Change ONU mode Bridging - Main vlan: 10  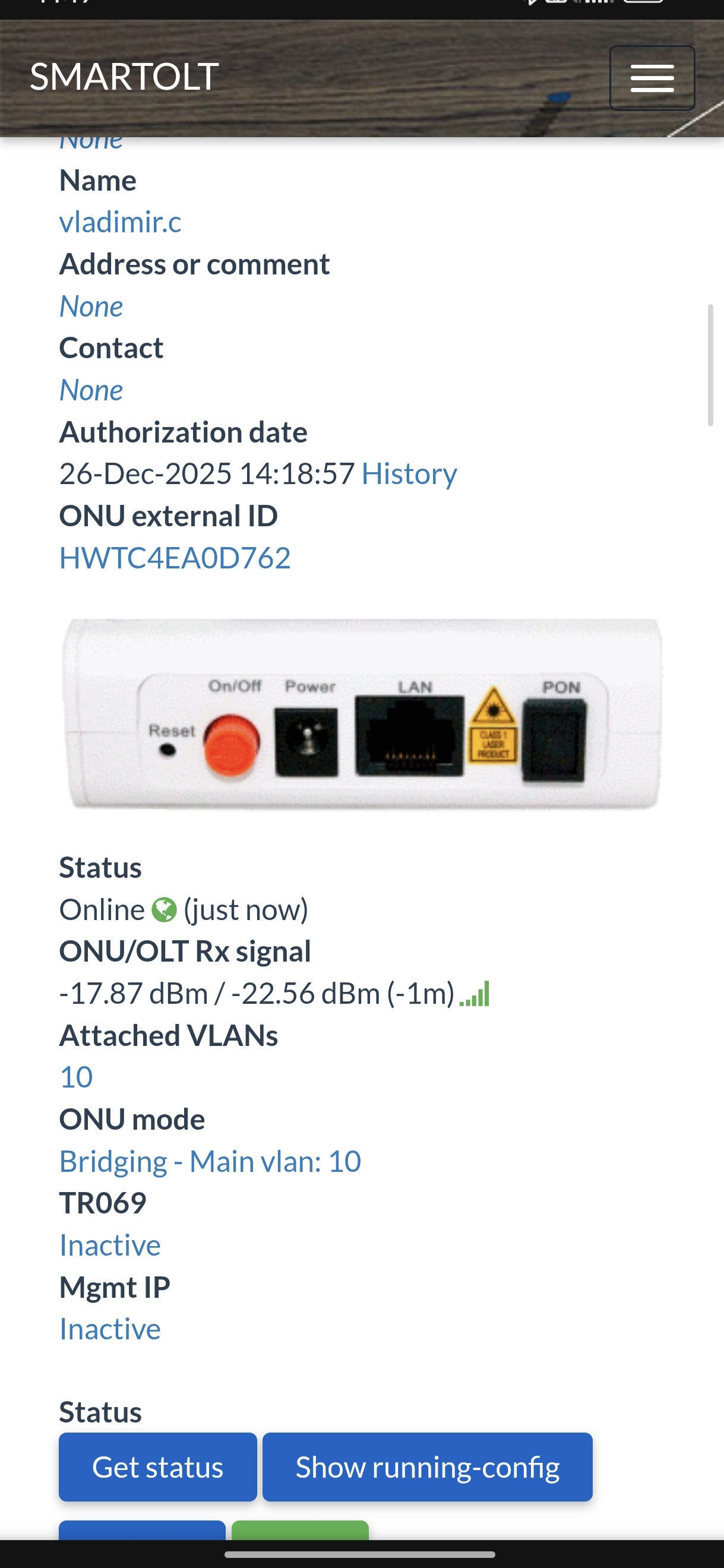210,1161
